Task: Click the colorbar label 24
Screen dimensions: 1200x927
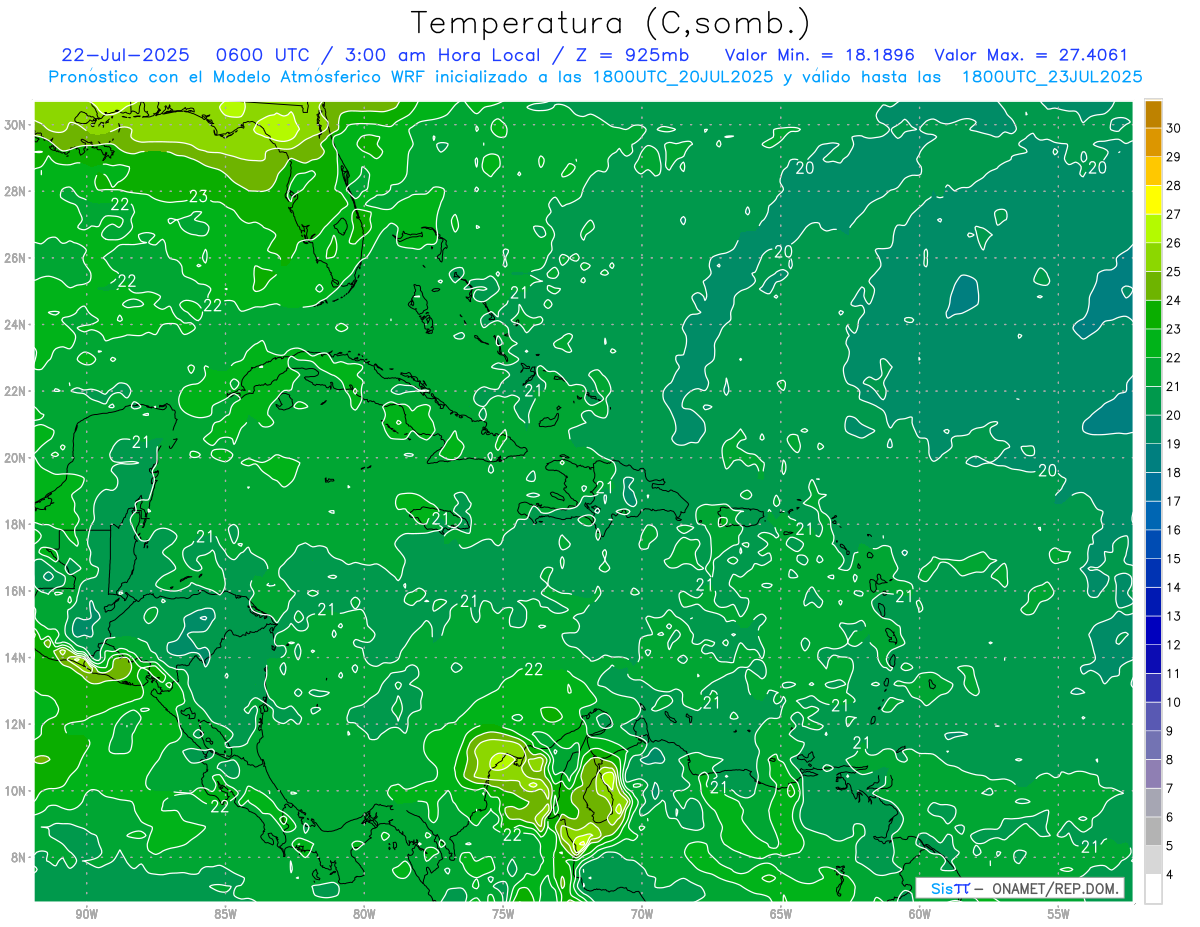Action: tap(1173, 300)
